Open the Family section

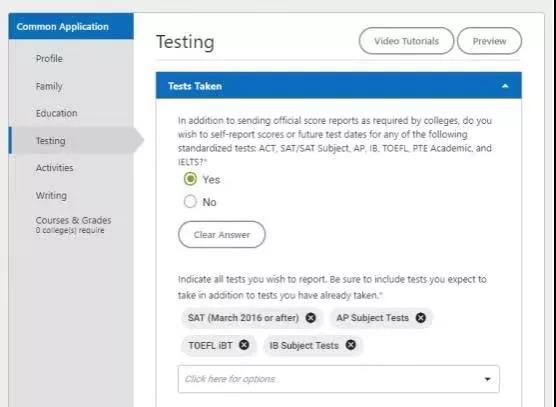point(49,86)
